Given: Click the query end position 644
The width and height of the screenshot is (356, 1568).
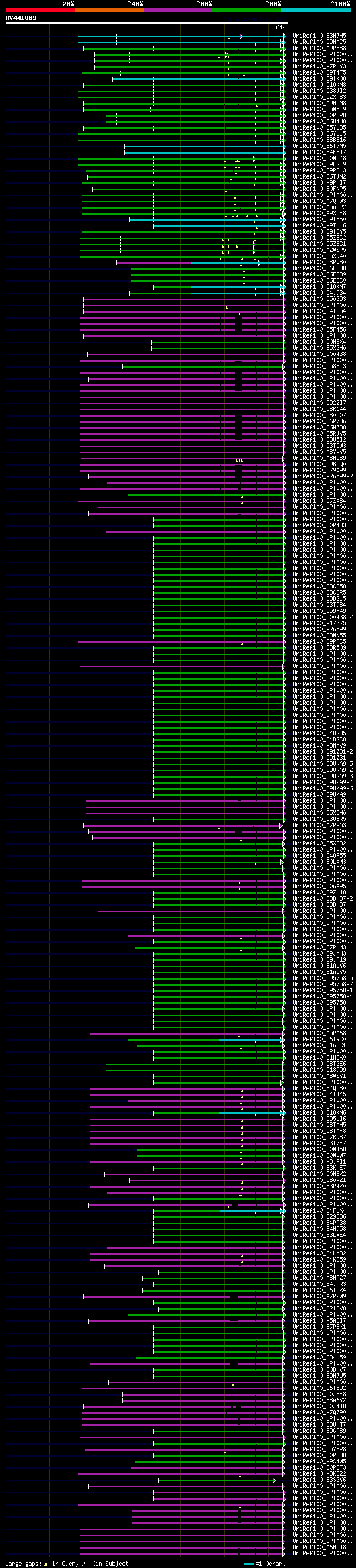Looking at the screenshot, I should point(280,27).
